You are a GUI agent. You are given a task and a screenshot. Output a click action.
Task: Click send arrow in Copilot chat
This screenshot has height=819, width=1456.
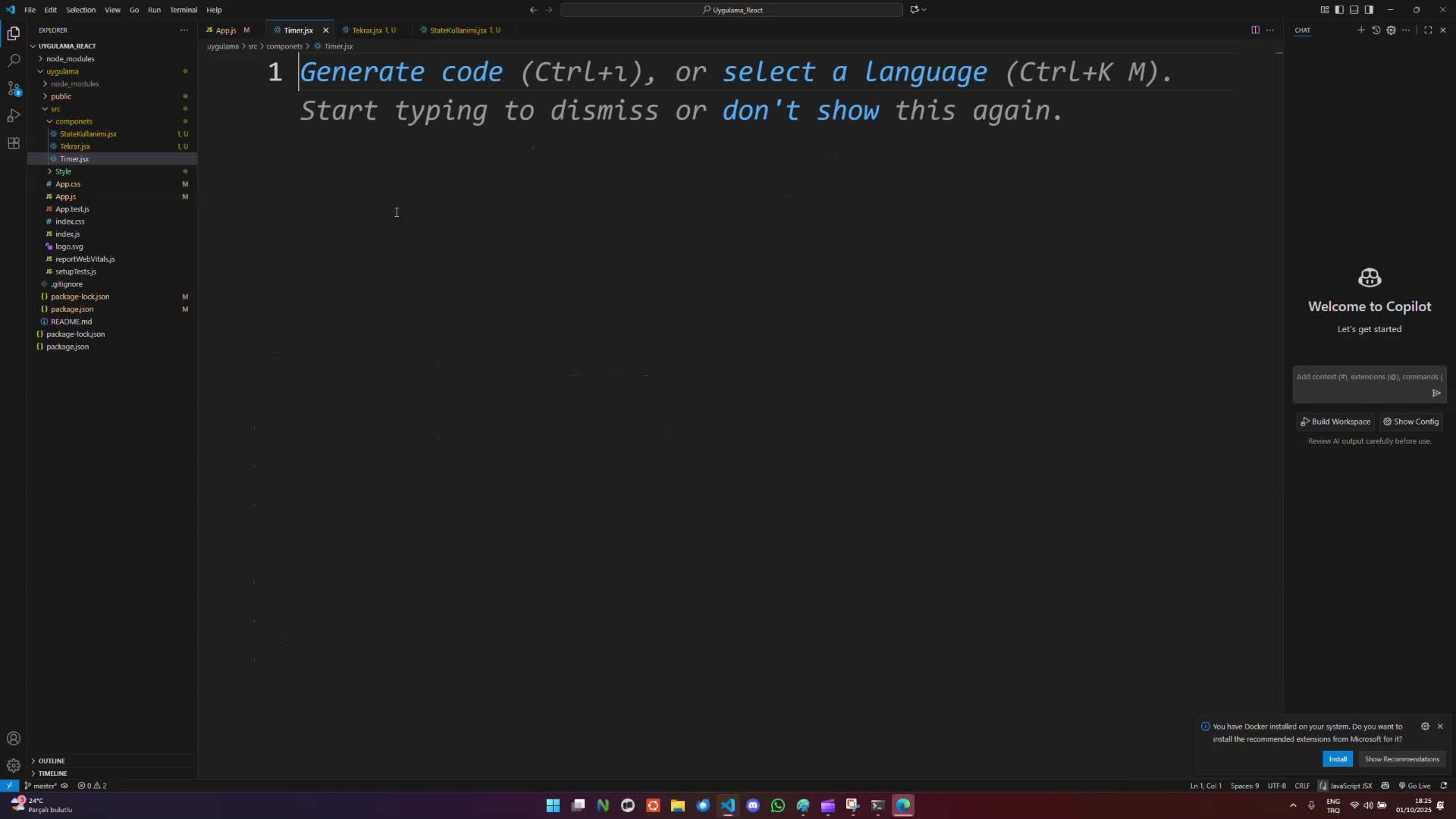pyautogui.click(x=1436, y=393)
